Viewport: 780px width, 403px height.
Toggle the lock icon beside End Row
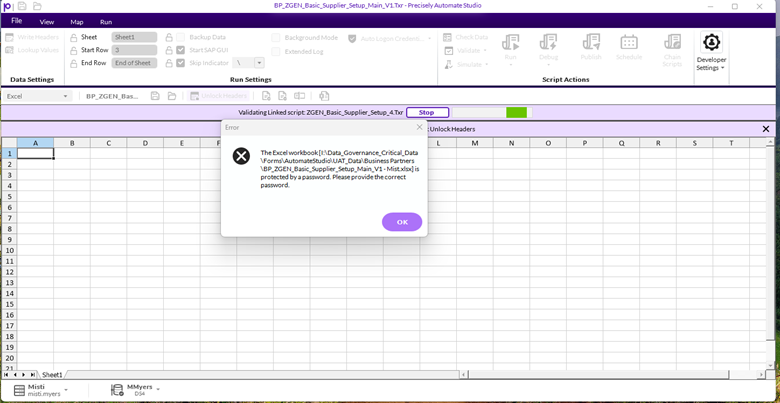(x=74, y=63)
